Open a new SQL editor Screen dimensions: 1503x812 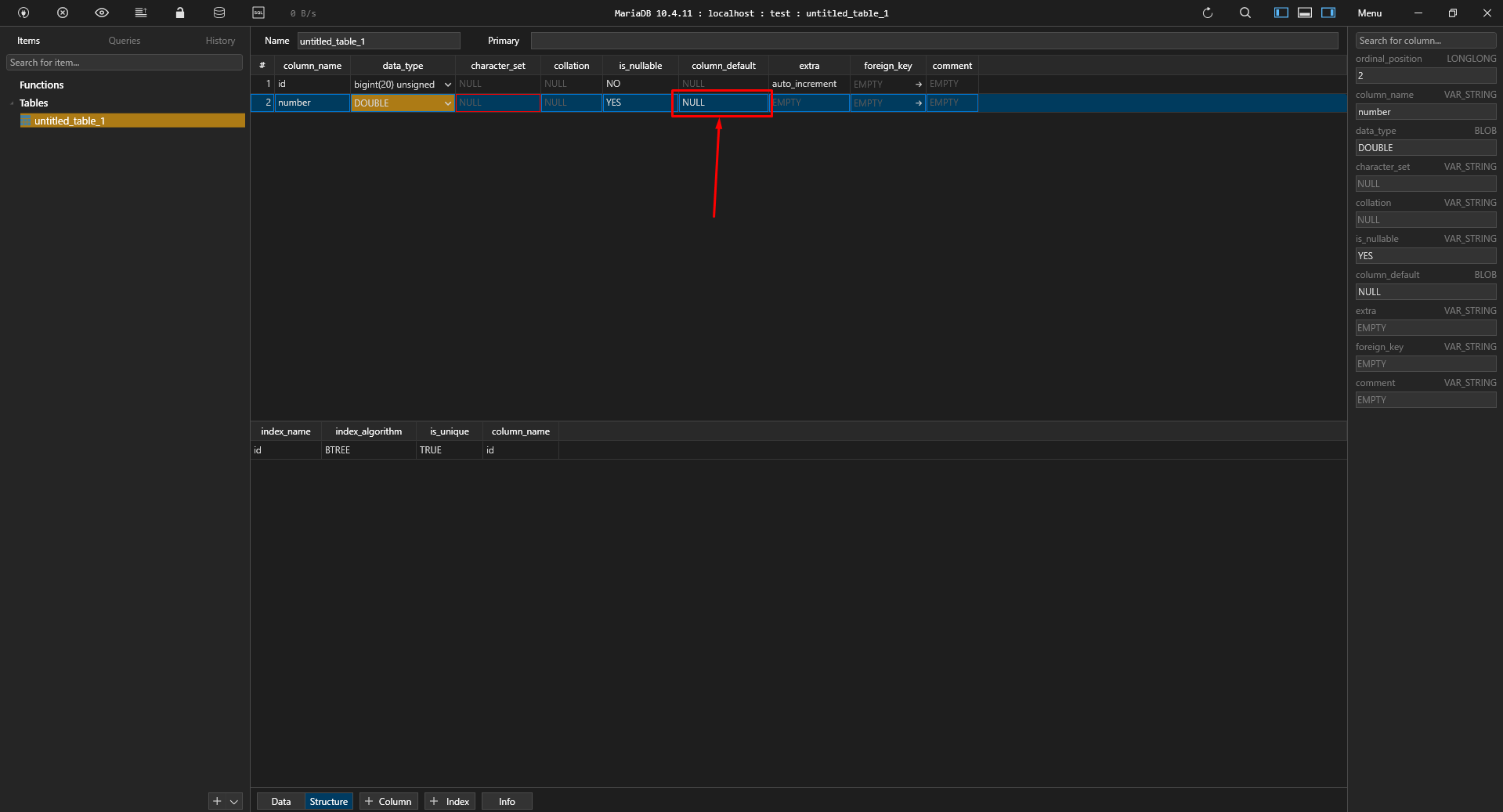pyautogui.click(x=258, y=13)
